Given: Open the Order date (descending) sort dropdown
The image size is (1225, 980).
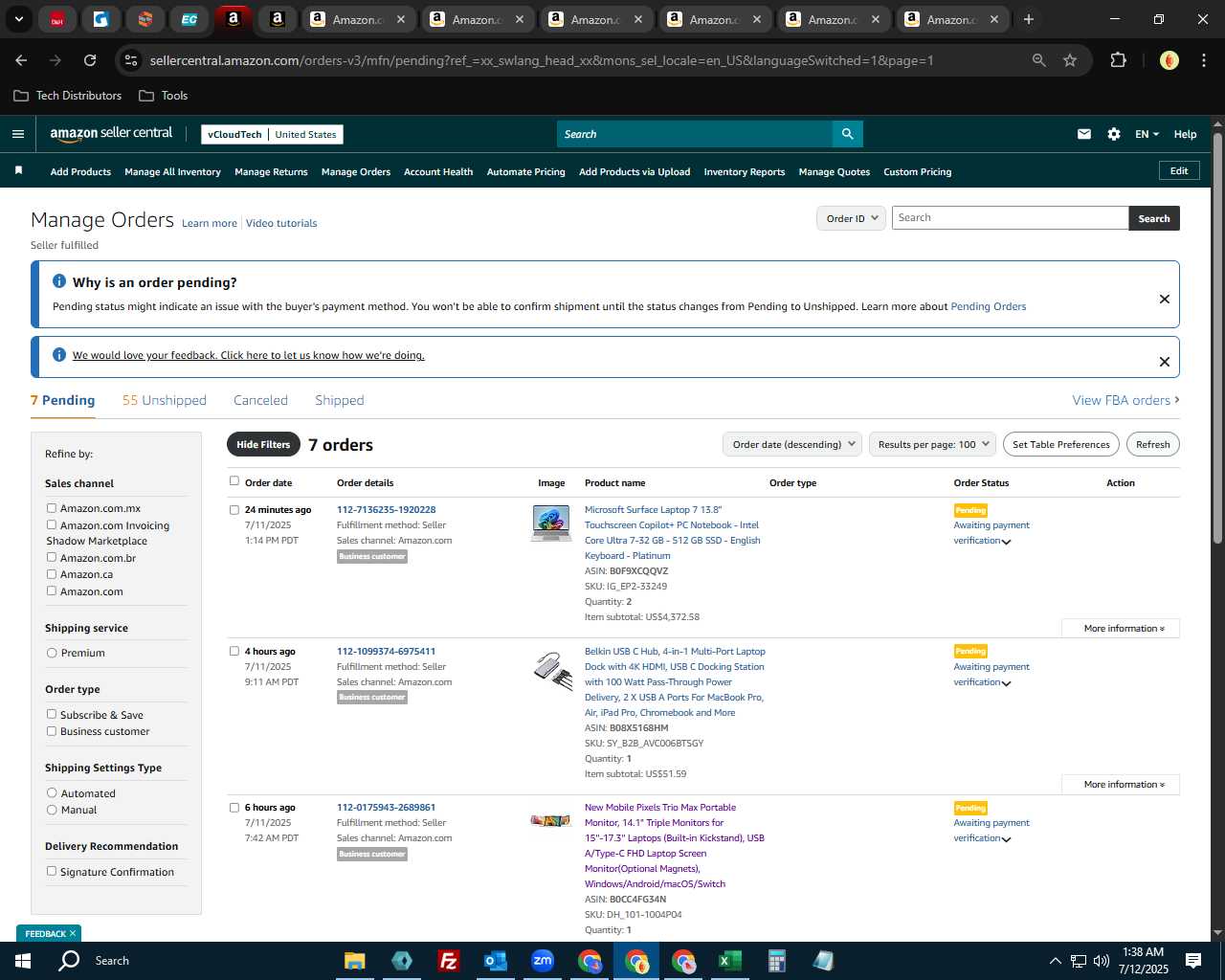Looking at the screenshot, I should 792,444.
